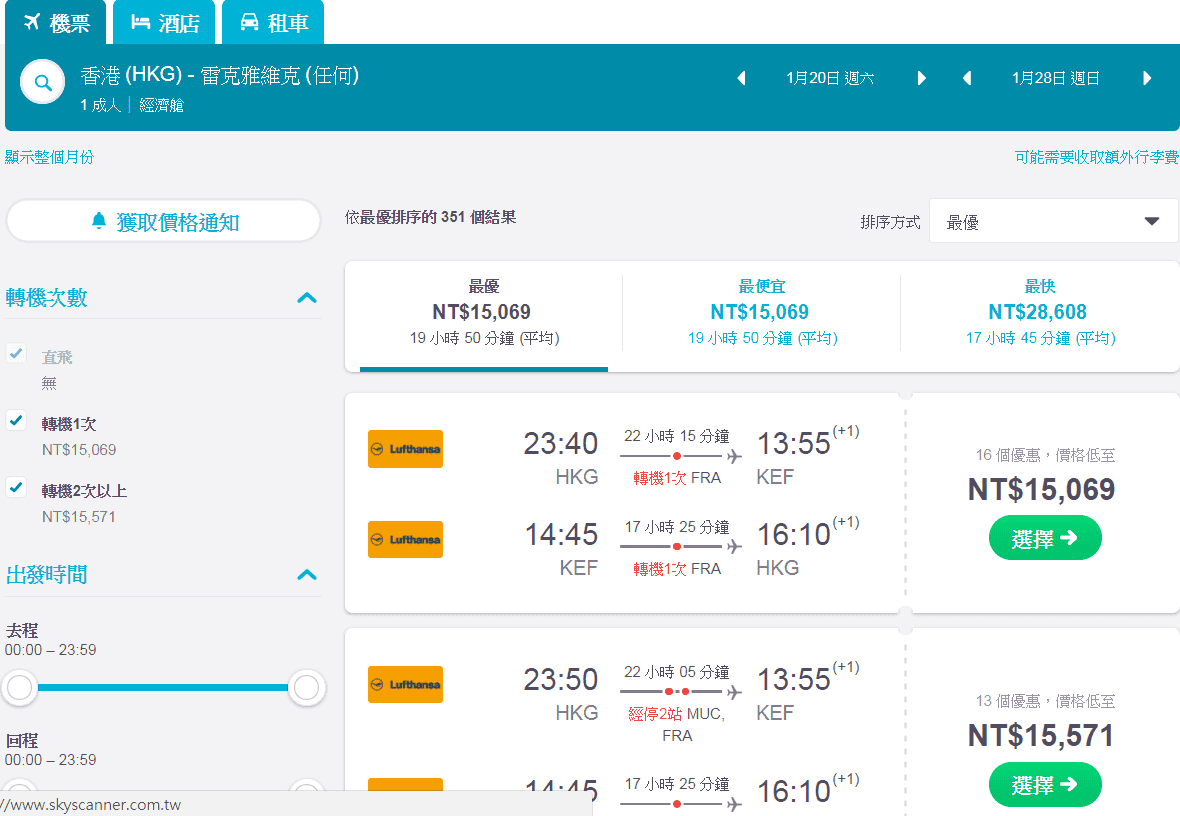Click Lufthansa logo of 23:50 HKG flight
This screenshot has width=1180, height=816.
405,684
